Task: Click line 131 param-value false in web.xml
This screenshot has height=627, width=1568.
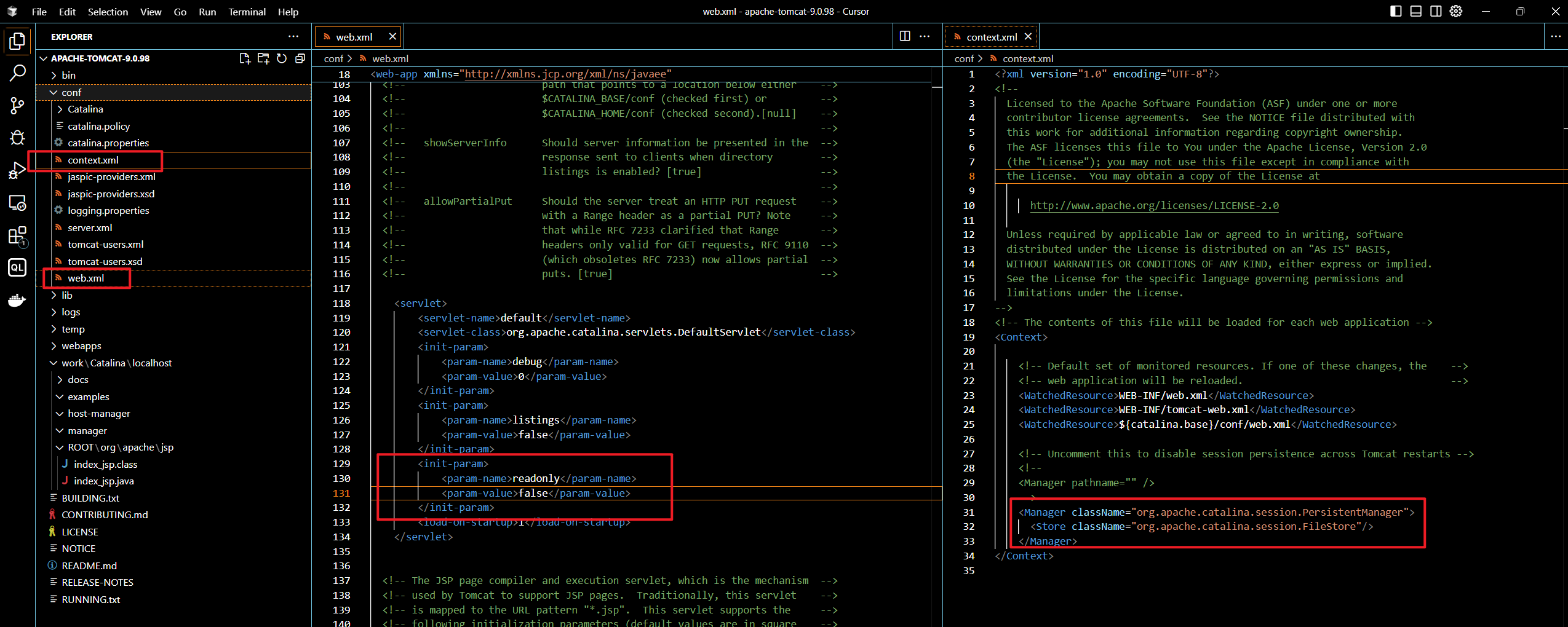Action: (x=536, y=493)
